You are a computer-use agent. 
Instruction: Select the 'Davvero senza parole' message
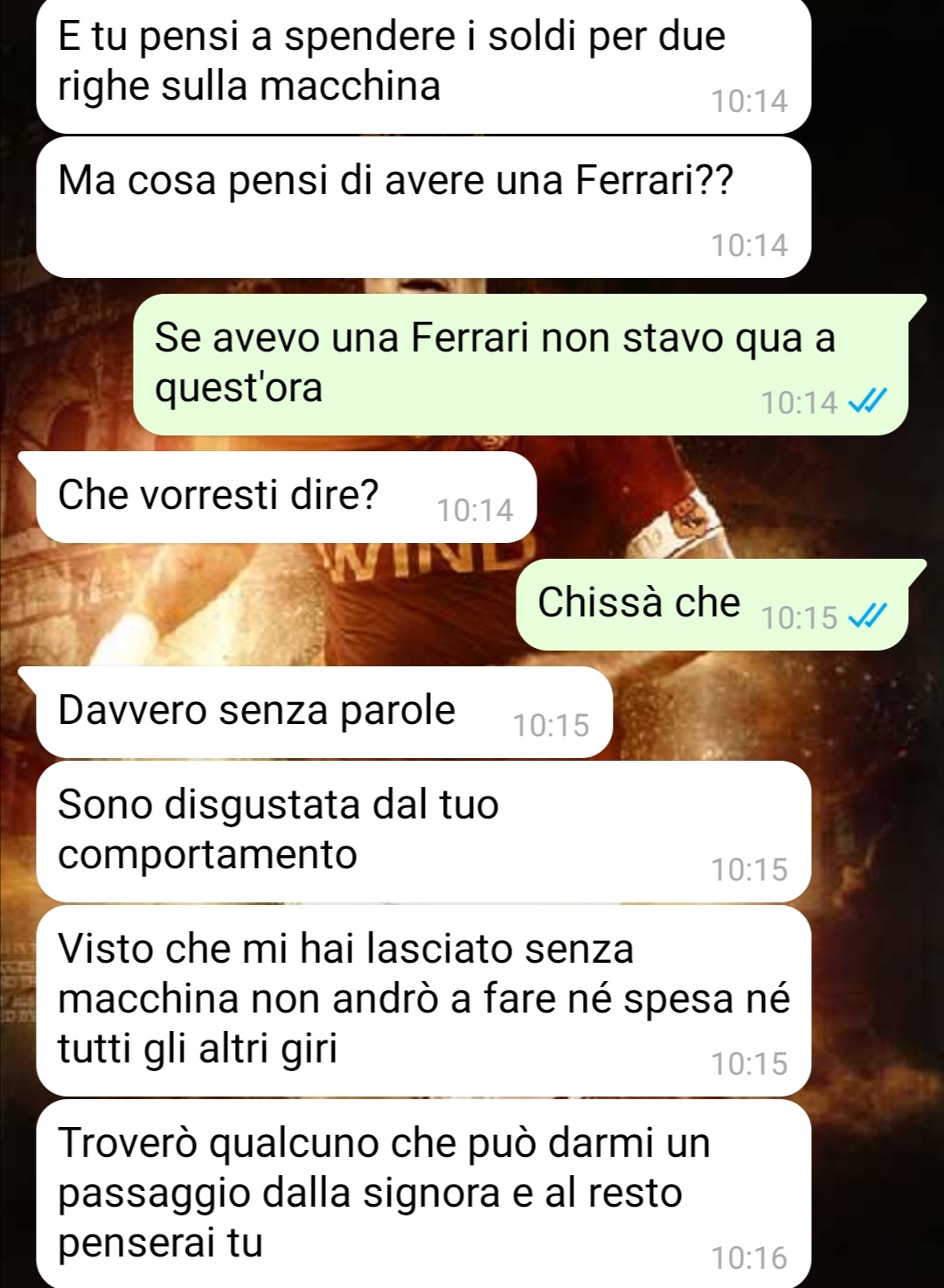coord(324,713)
